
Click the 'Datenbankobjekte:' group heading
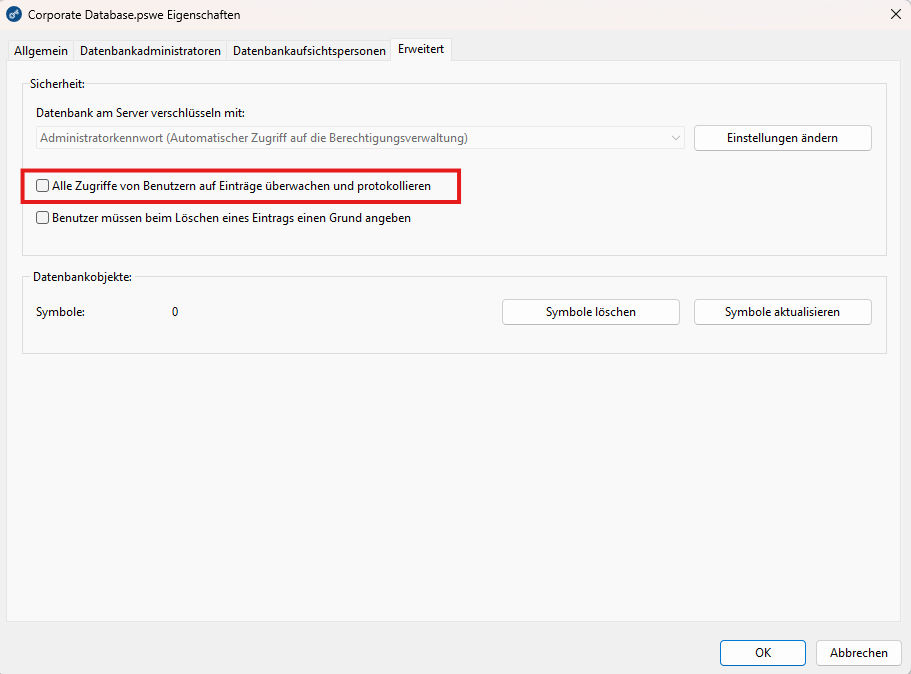click(x=83, y=277)
